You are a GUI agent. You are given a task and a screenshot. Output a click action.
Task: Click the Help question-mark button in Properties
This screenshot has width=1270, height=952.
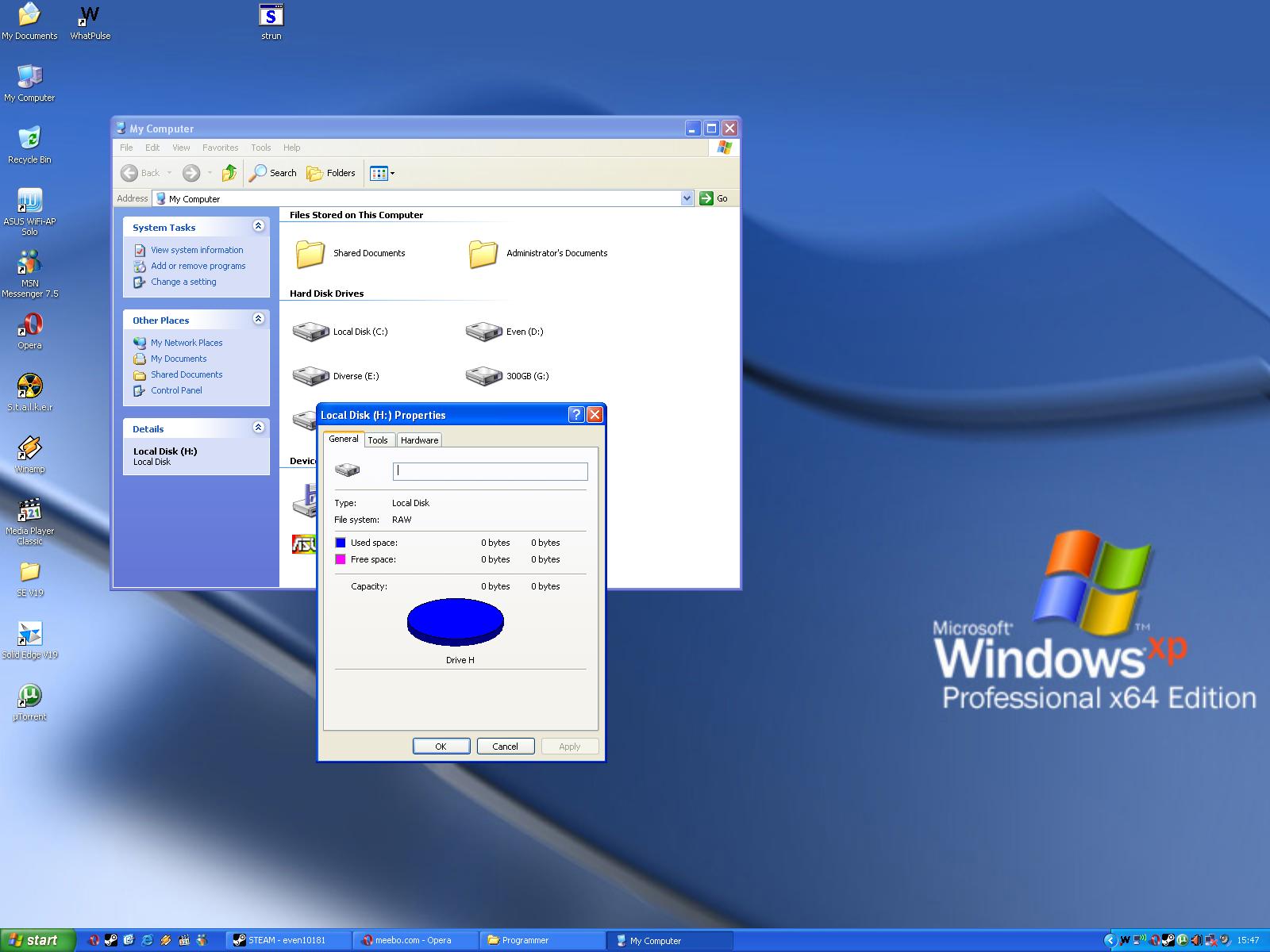pos(576,414)
